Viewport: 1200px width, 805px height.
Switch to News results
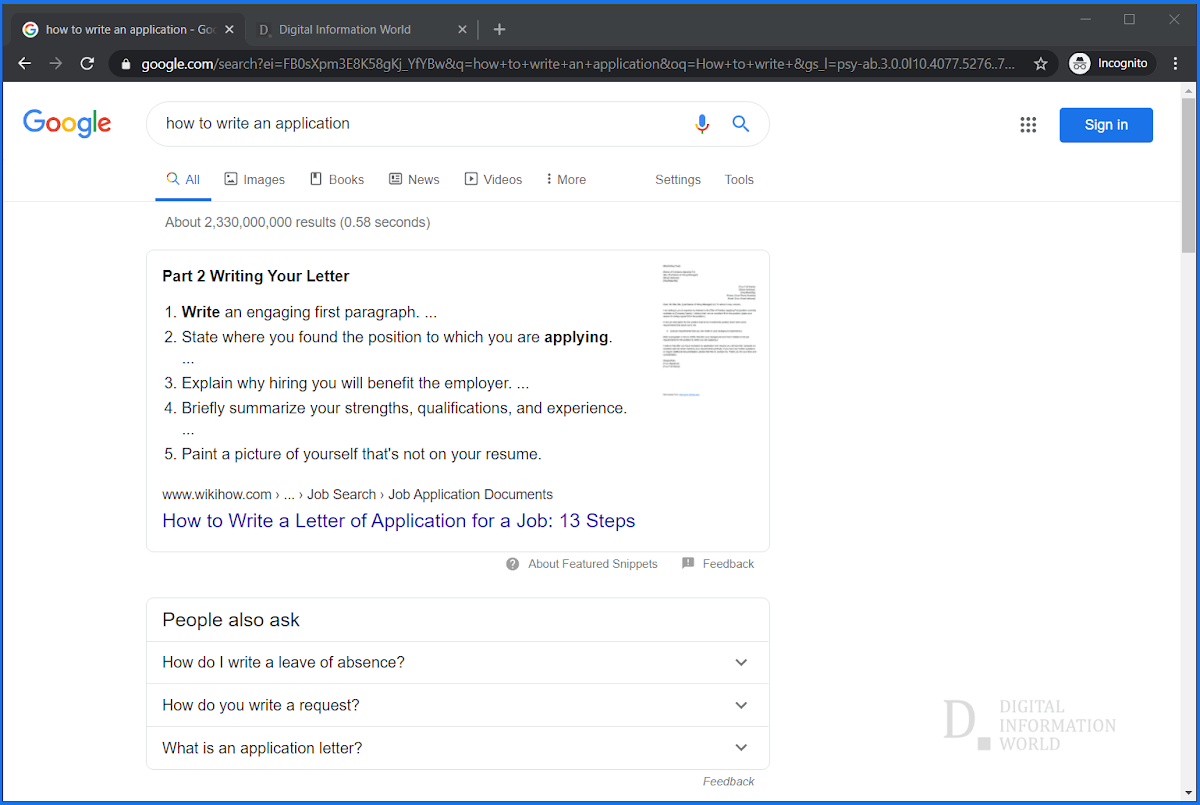[x=414, y=180]
